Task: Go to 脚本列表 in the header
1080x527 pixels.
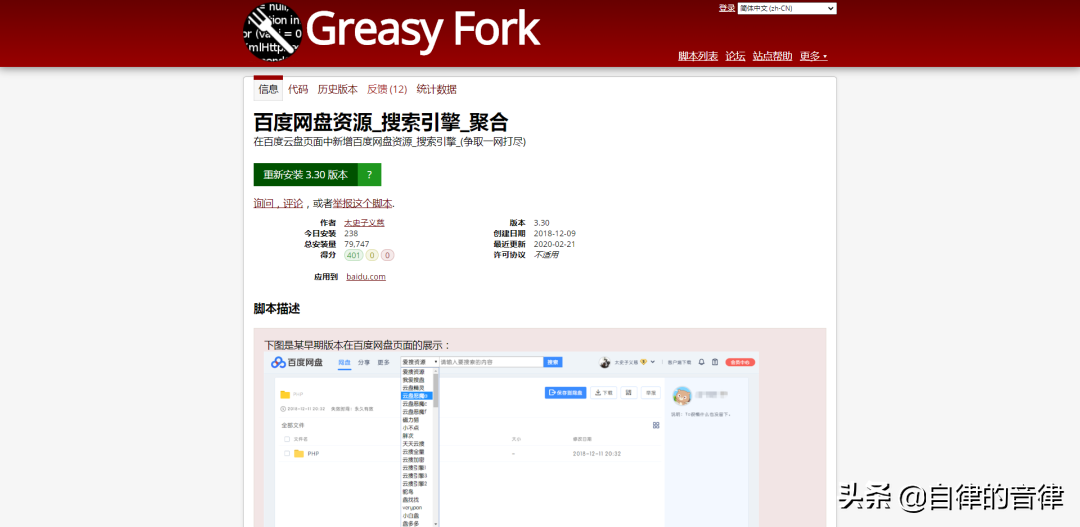Action: coord(698,56)
